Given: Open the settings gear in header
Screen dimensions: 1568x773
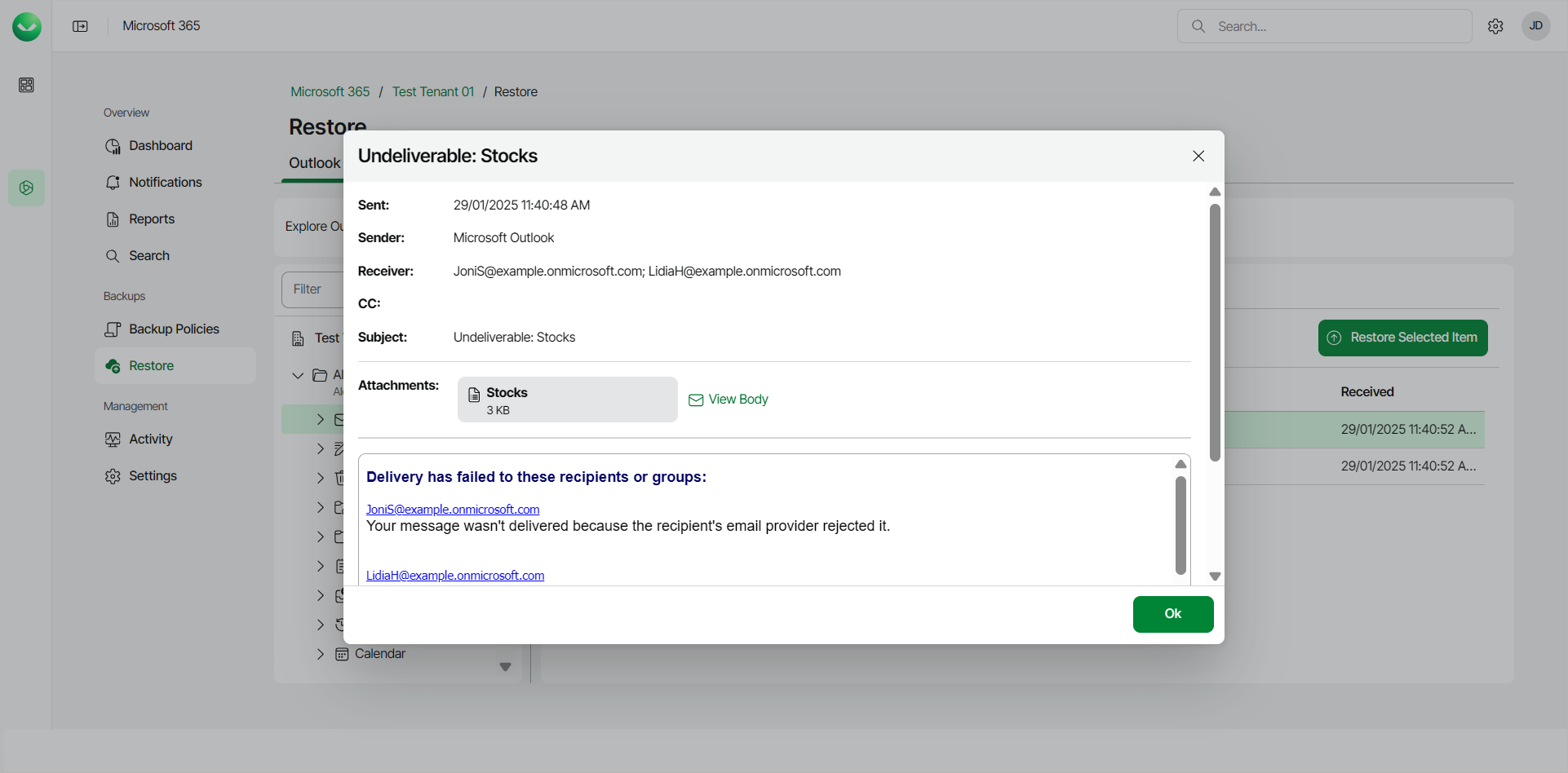Looking at the screenshot, I should point(1495,26).
